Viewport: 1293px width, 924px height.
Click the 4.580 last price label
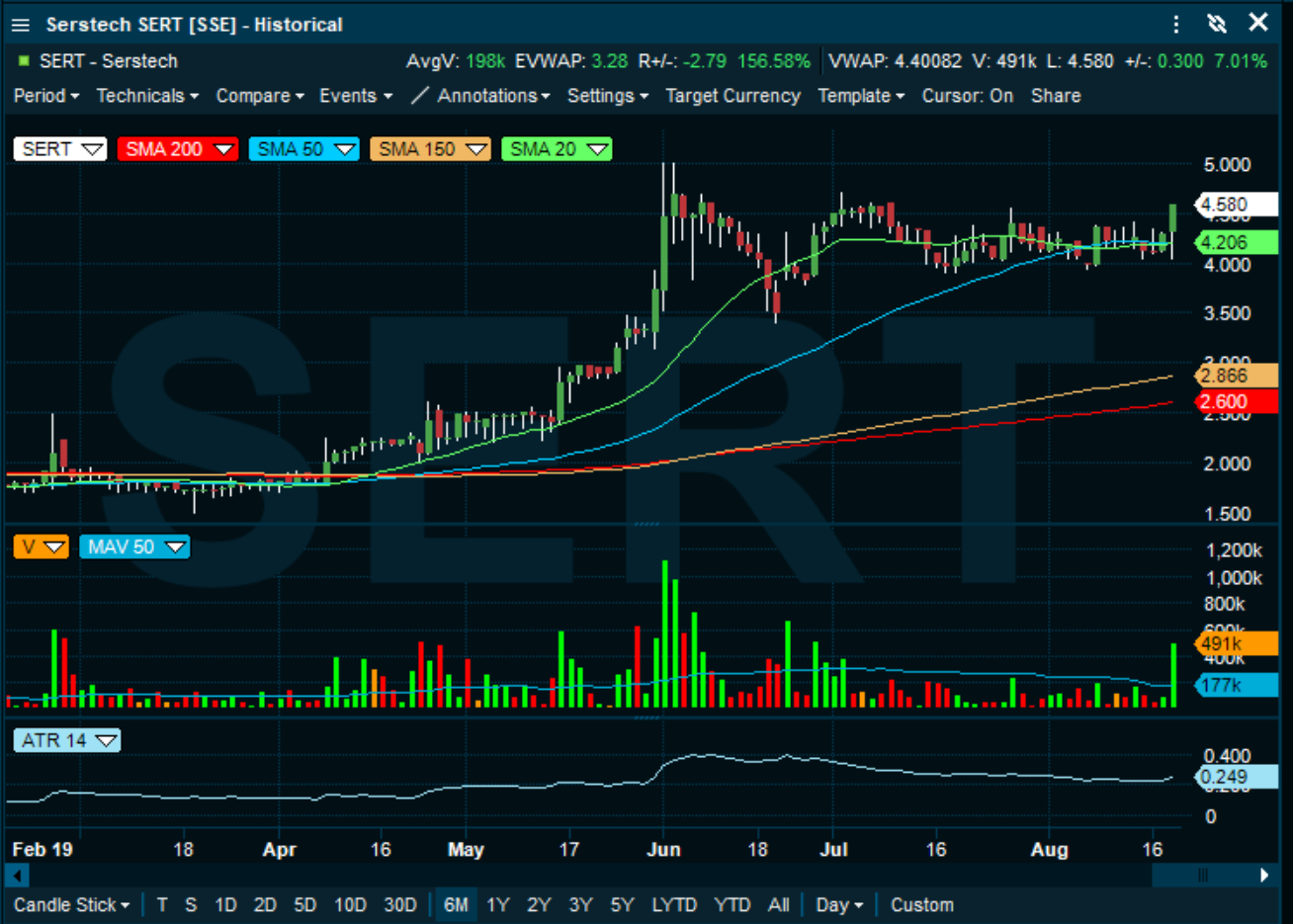click(x=1236, y=206)
